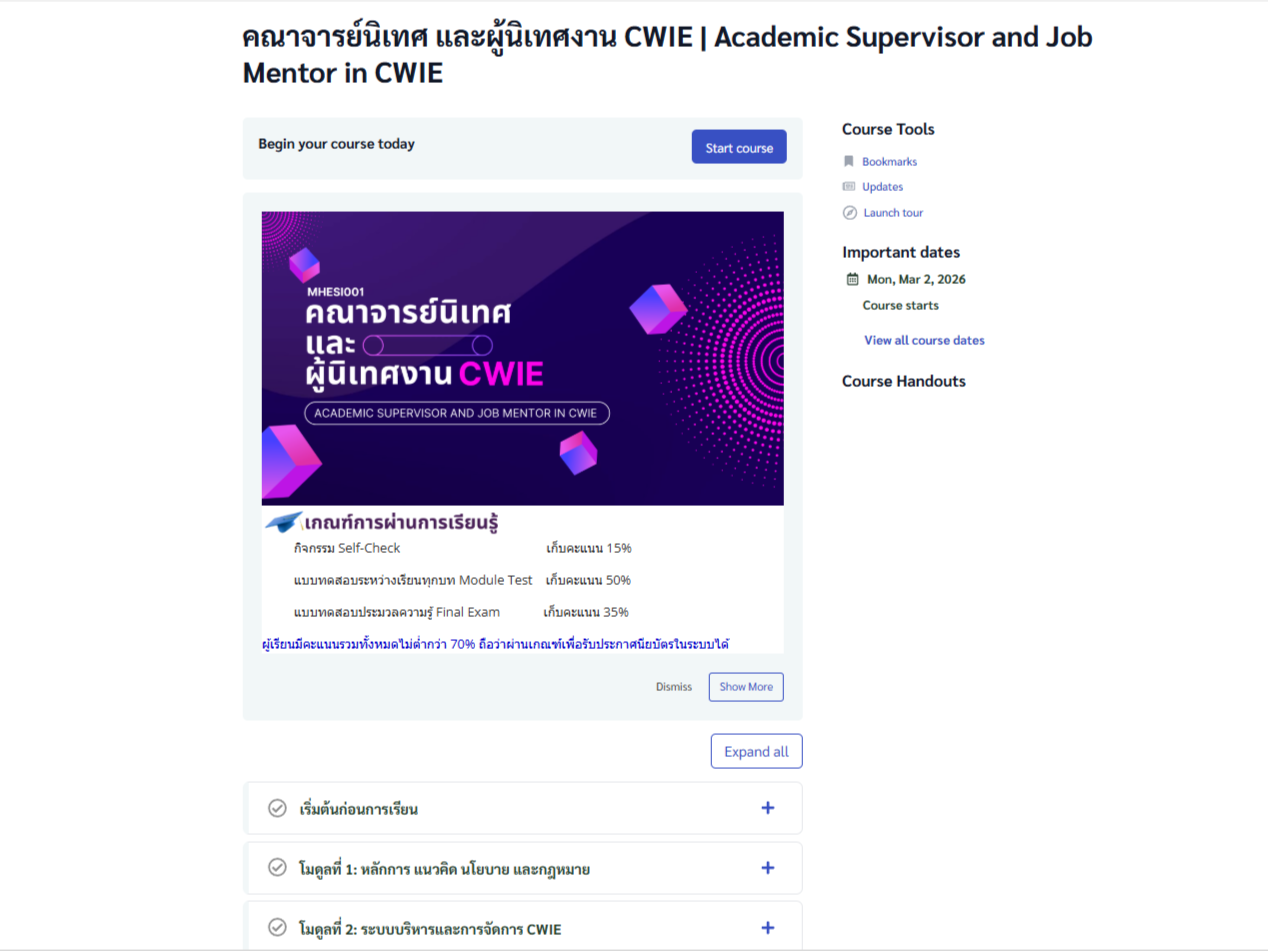The image size is (1268, 951).
Task: Click the calendar icon beside Mon, Mar 2, 2026
Action: coord(852,280)
